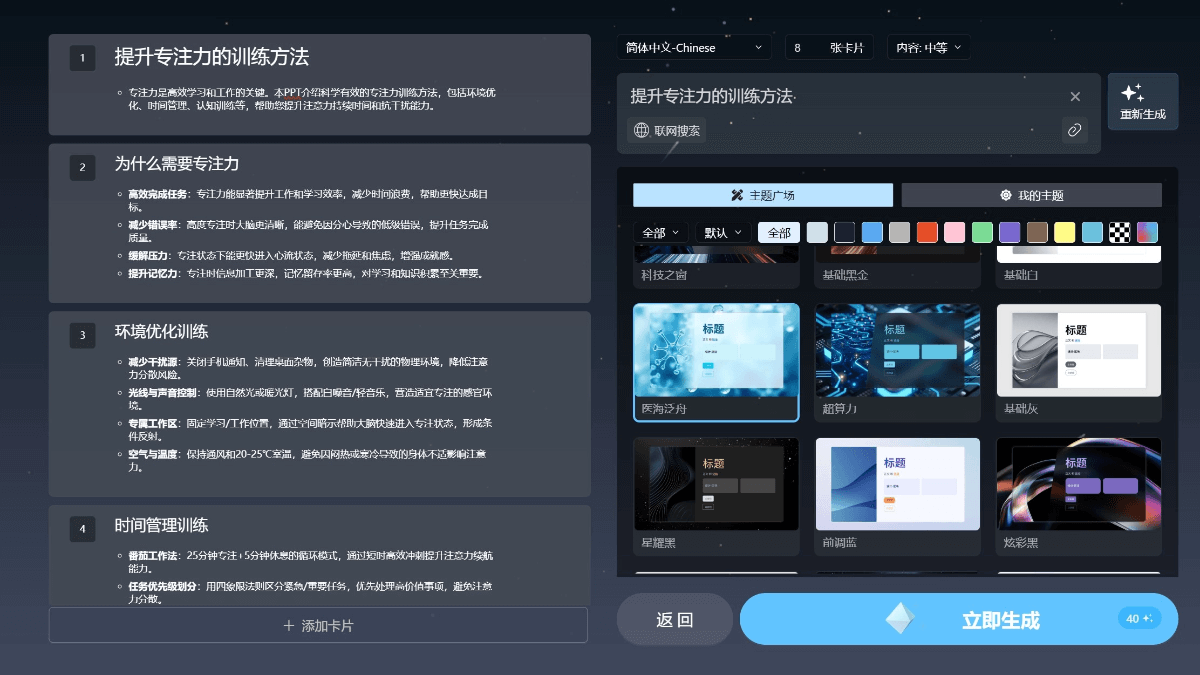
Task: Click the link attachment icon in prompt box
Action: [x=1075, y=130]
